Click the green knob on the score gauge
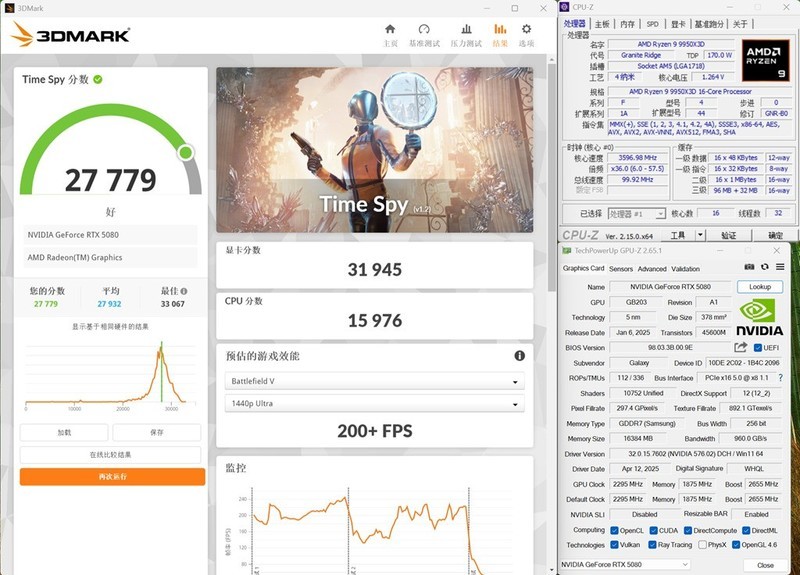Screen dimensions: 800x575 click(x=186, y=152)
